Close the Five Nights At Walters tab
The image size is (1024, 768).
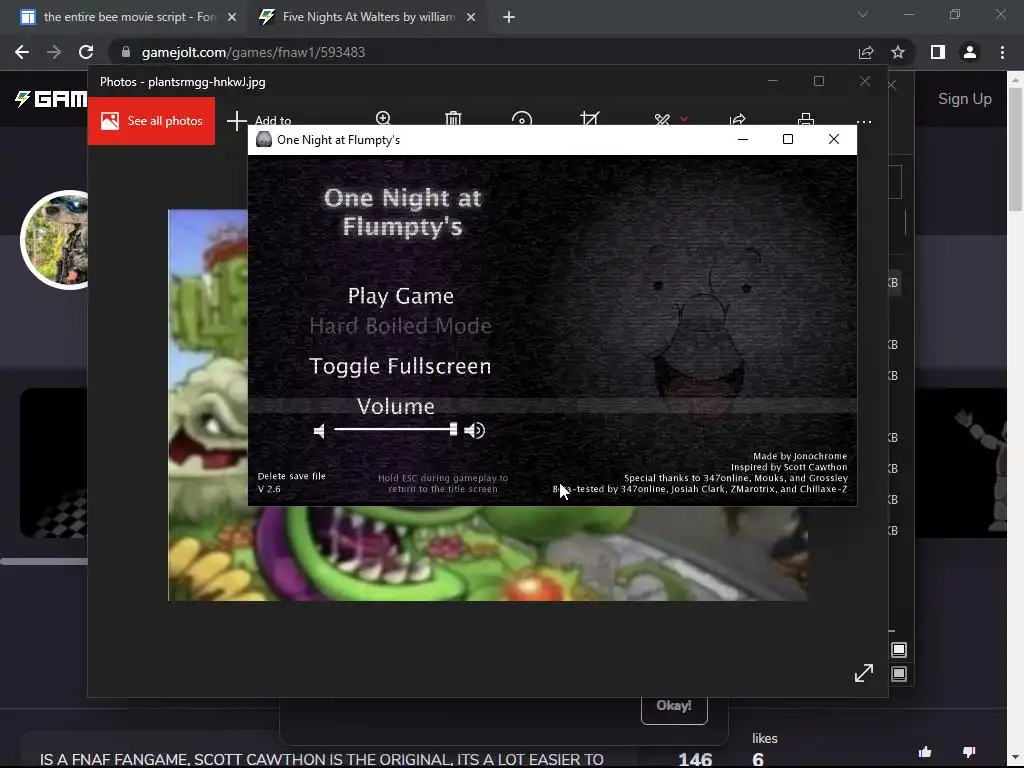[471, 17]
